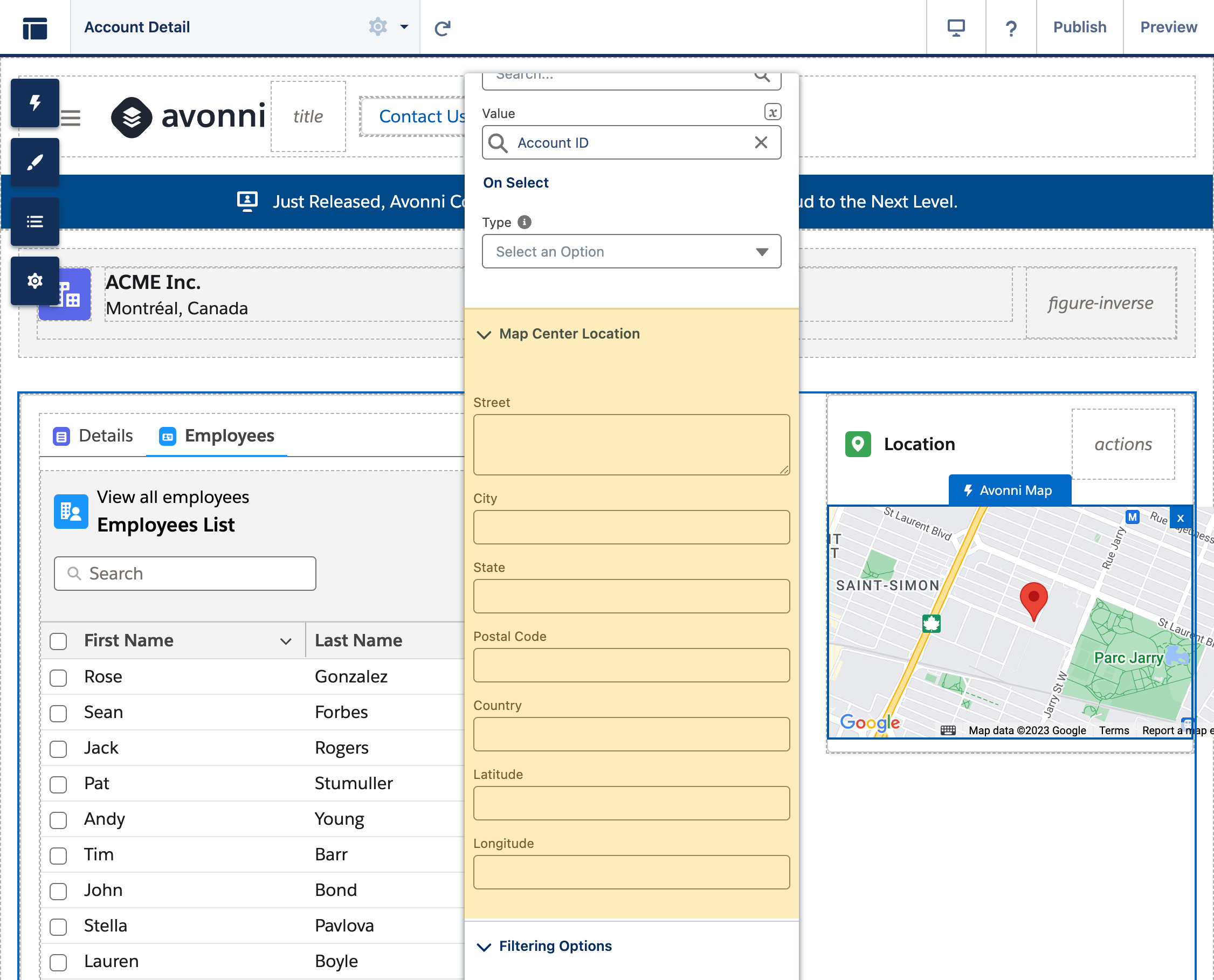Open the Type Select an Option dropdown
This screenshot has width=1214, height=980.
(x=631, y=252)
